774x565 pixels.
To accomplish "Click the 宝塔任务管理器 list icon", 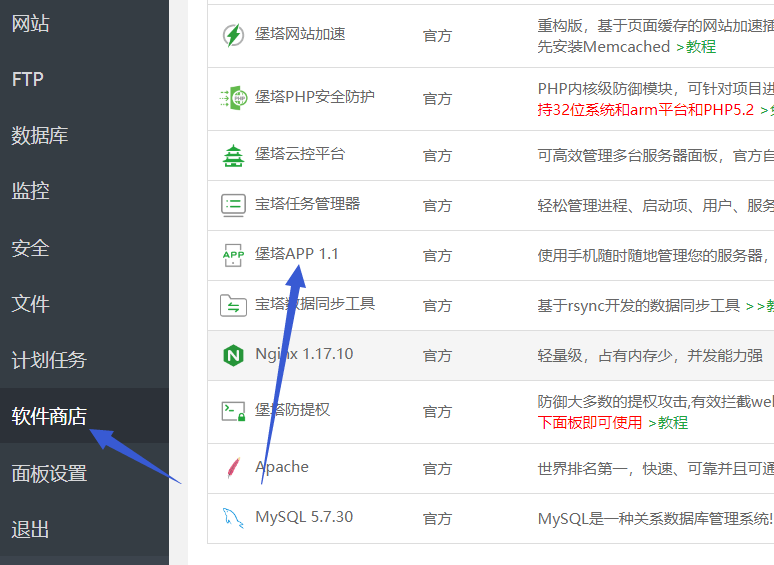I will [x=233, y=205].
